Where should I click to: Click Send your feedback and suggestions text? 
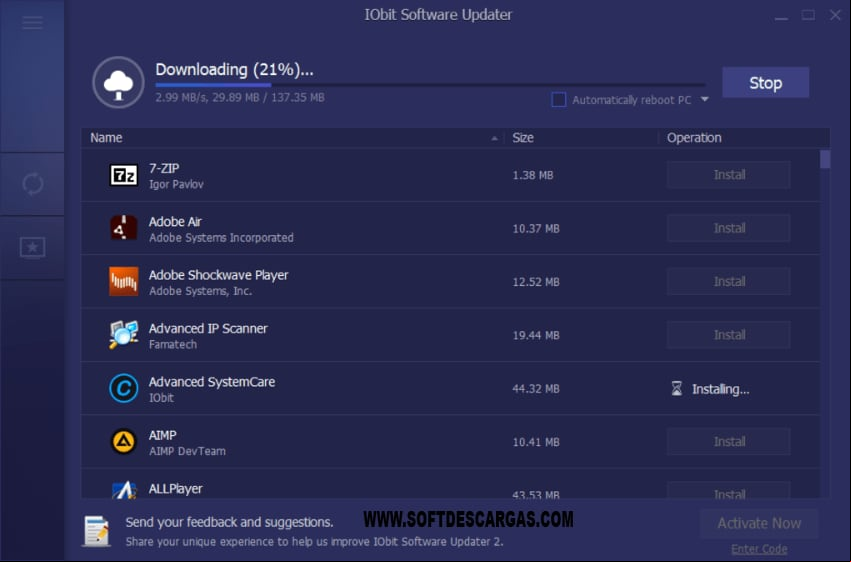(229, 522)
